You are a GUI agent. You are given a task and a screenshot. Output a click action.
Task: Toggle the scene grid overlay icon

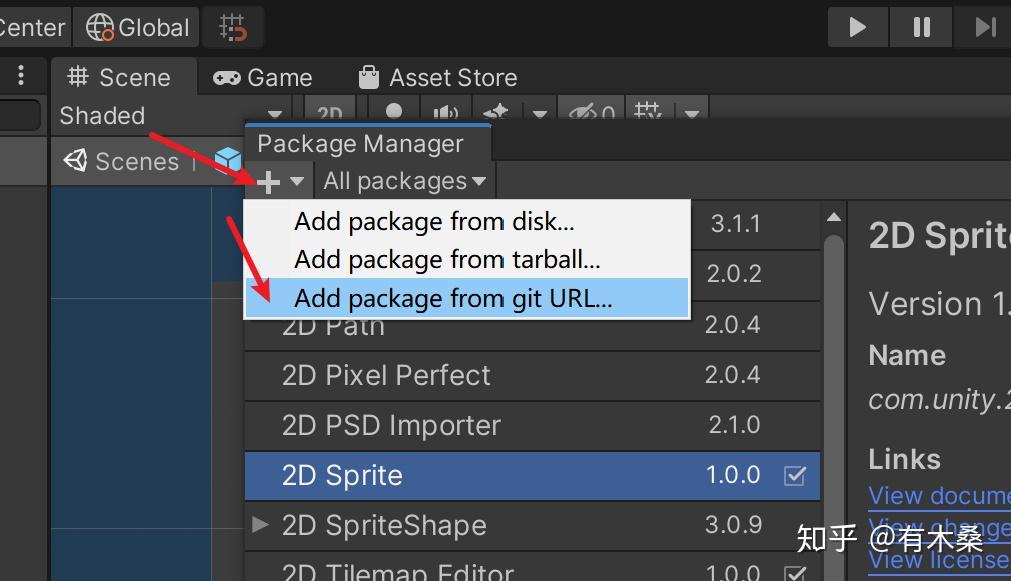[649, 114]
